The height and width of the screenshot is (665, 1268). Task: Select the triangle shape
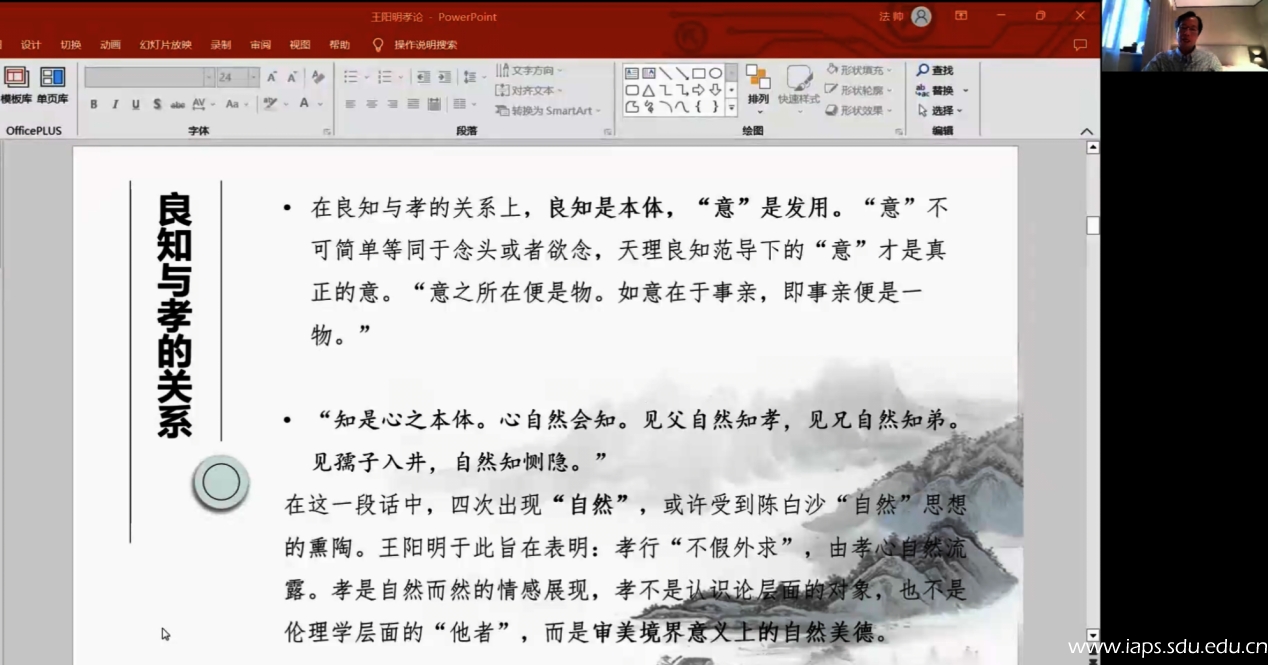649,90
